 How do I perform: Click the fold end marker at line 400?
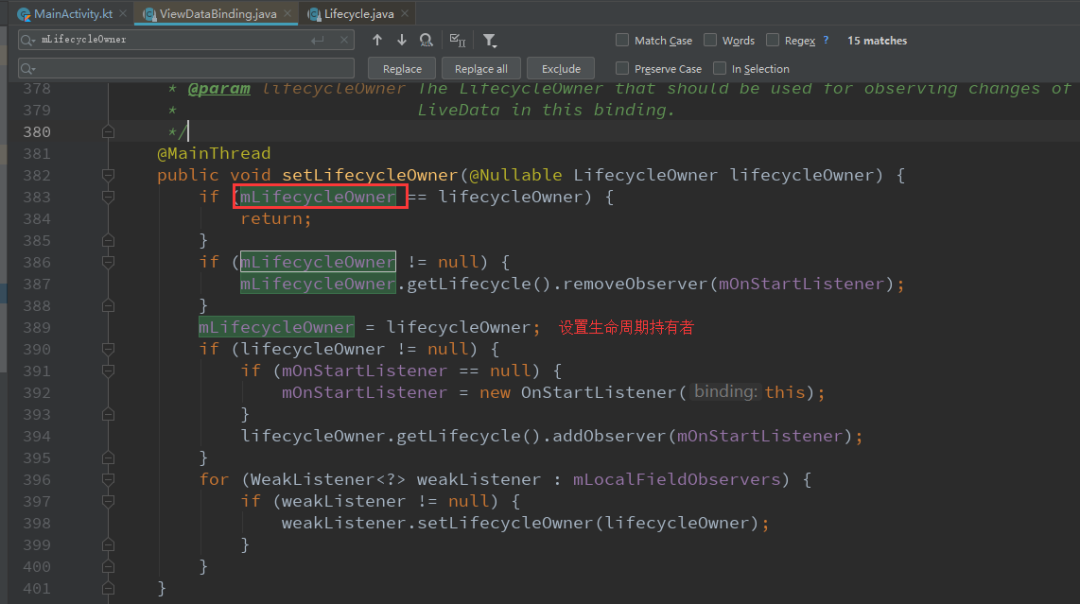pos(108,567)
